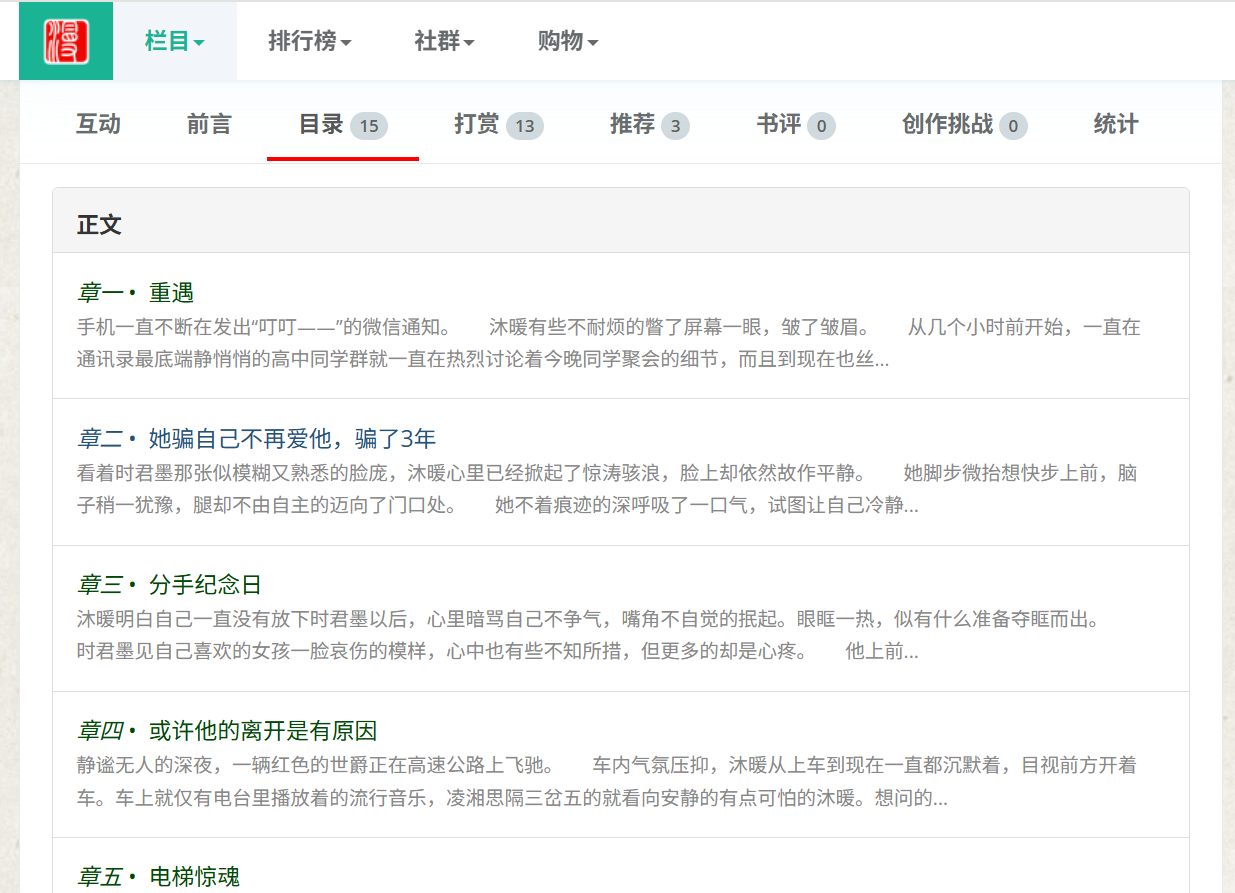
Task: Open chapter 章四 或许他的离开是有原因
Action: click(x=227, y=731)
